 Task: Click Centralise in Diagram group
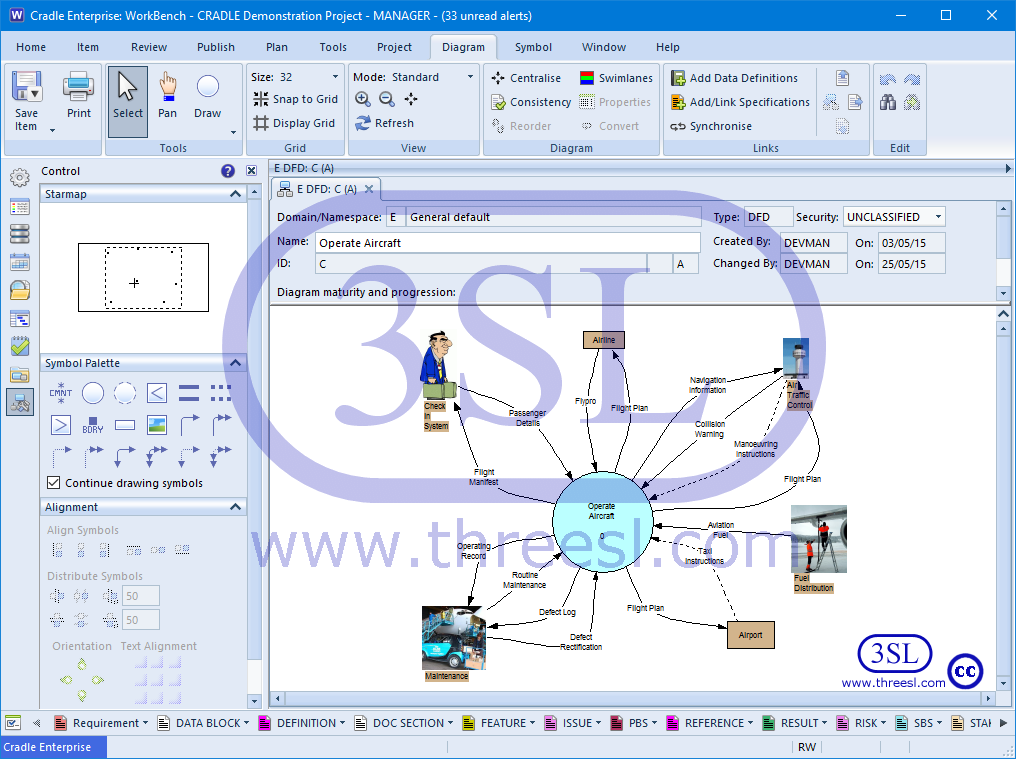click(526, 78)
